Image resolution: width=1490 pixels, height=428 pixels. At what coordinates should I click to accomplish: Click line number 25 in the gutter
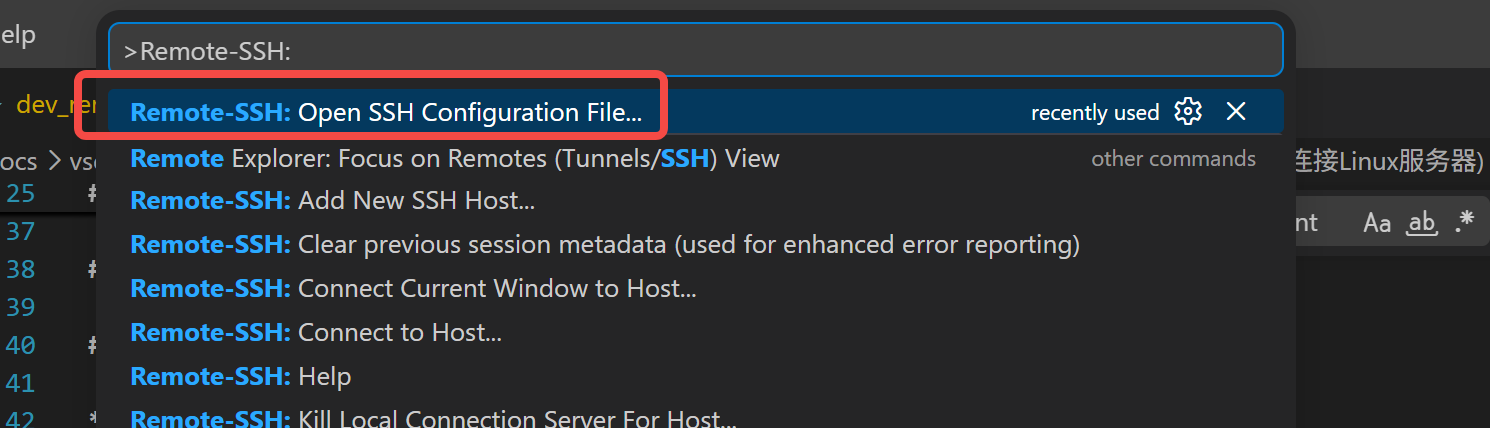click(21, 193)
